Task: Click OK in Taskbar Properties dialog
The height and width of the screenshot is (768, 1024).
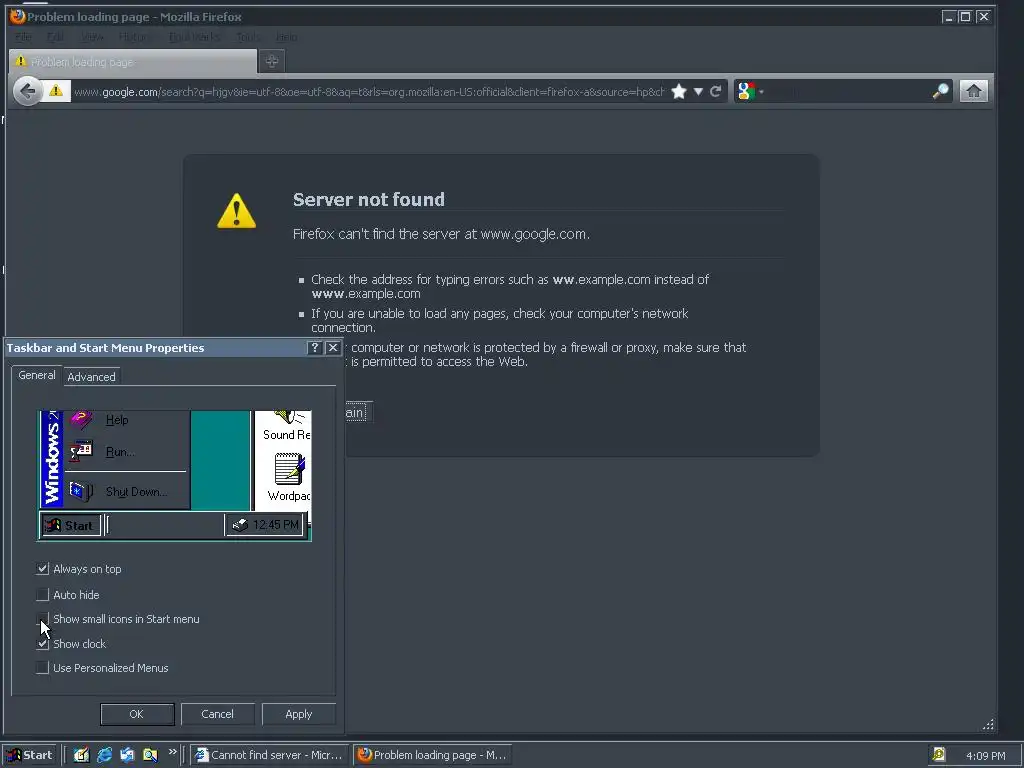Action: click(x=137, y=714)
